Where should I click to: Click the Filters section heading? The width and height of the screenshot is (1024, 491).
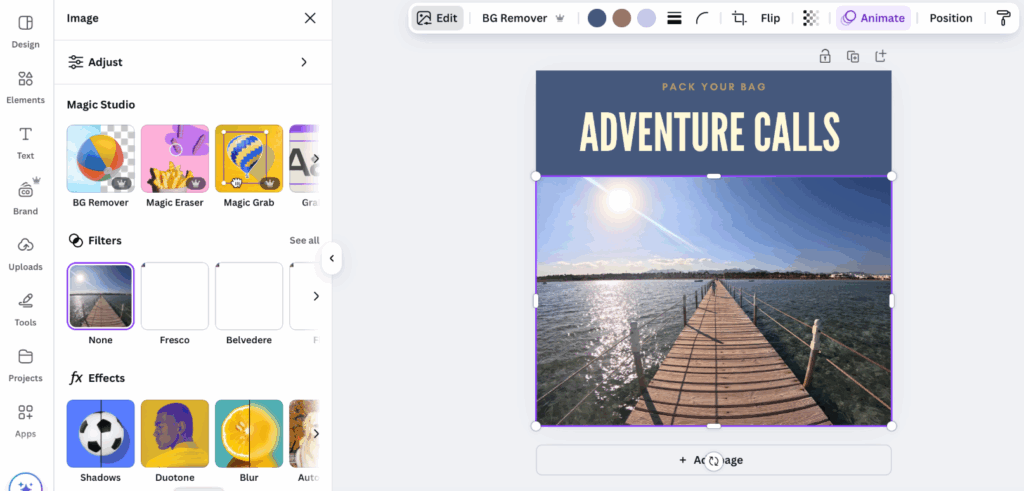coord(95,240)
